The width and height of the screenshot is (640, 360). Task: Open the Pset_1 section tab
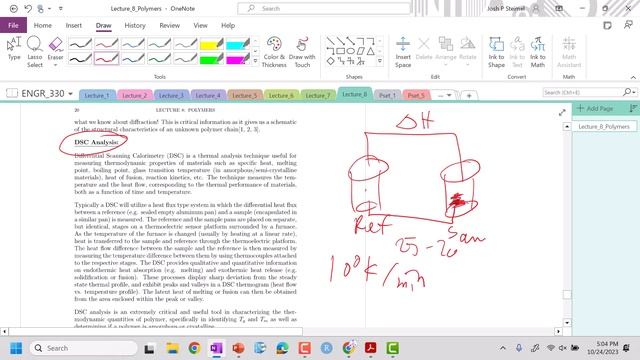tap(387, 95)
